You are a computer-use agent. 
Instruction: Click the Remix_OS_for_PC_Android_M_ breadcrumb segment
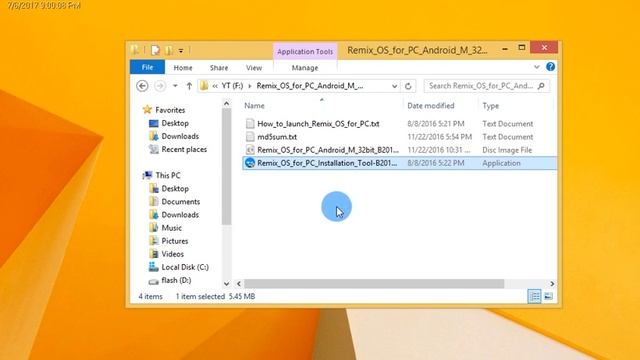click(x=309, y=86)
